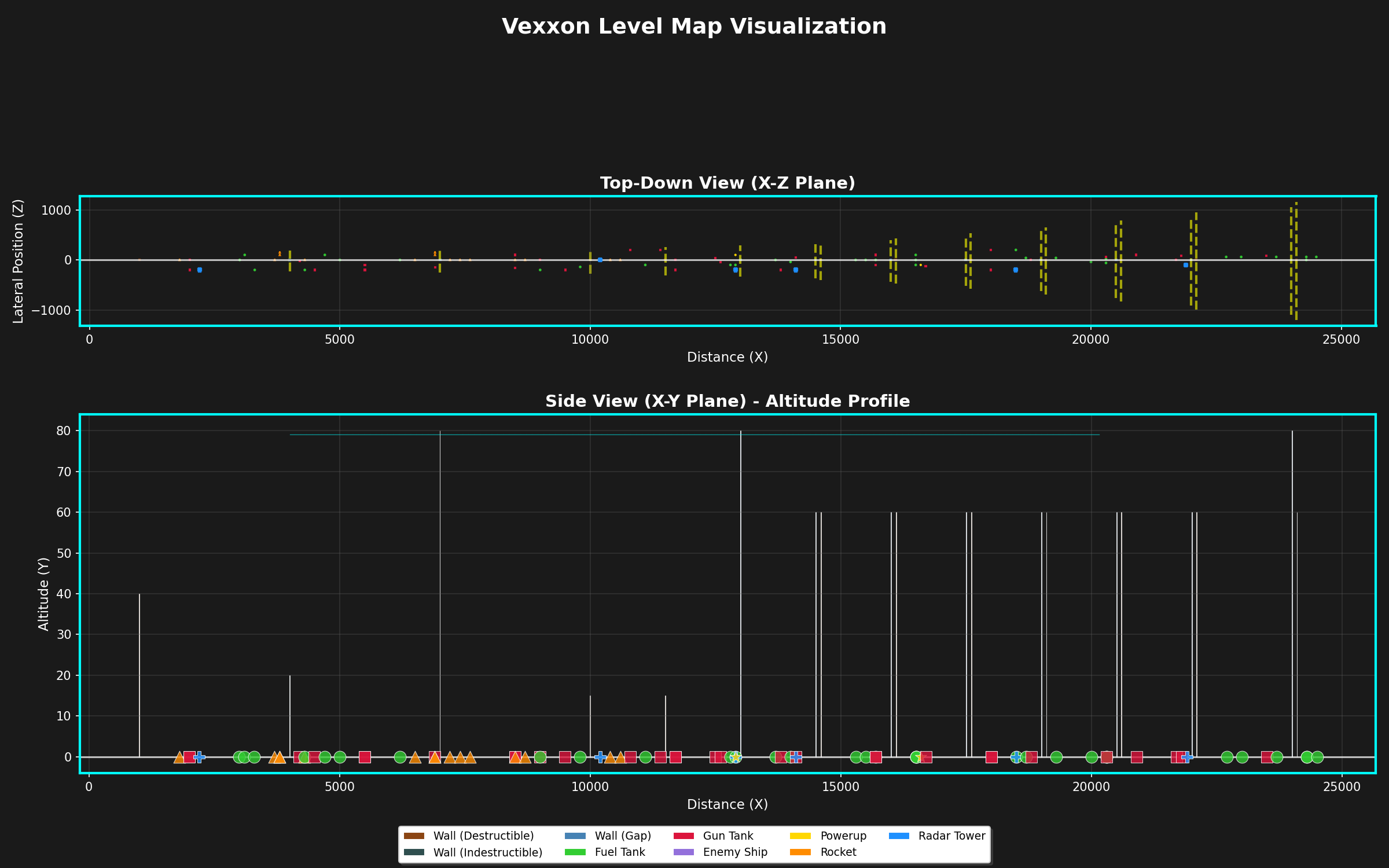The height and width of the screenshot is (868, 1389).
Task: Click the Top-Down View (X-Z Plane) title
Action: pyautogui.click(x=727, y=183)
